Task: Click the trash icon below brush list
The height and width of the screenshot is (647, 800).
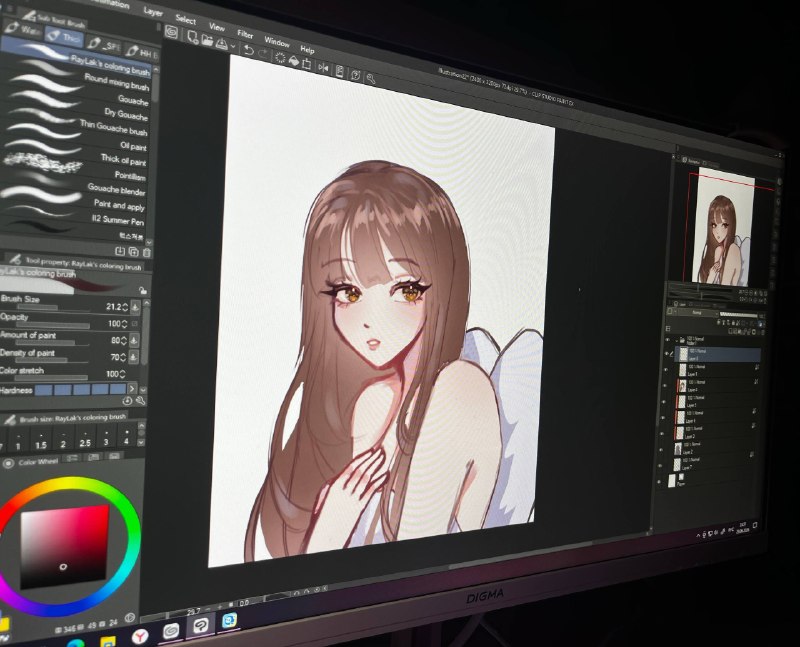Action: 146,252
